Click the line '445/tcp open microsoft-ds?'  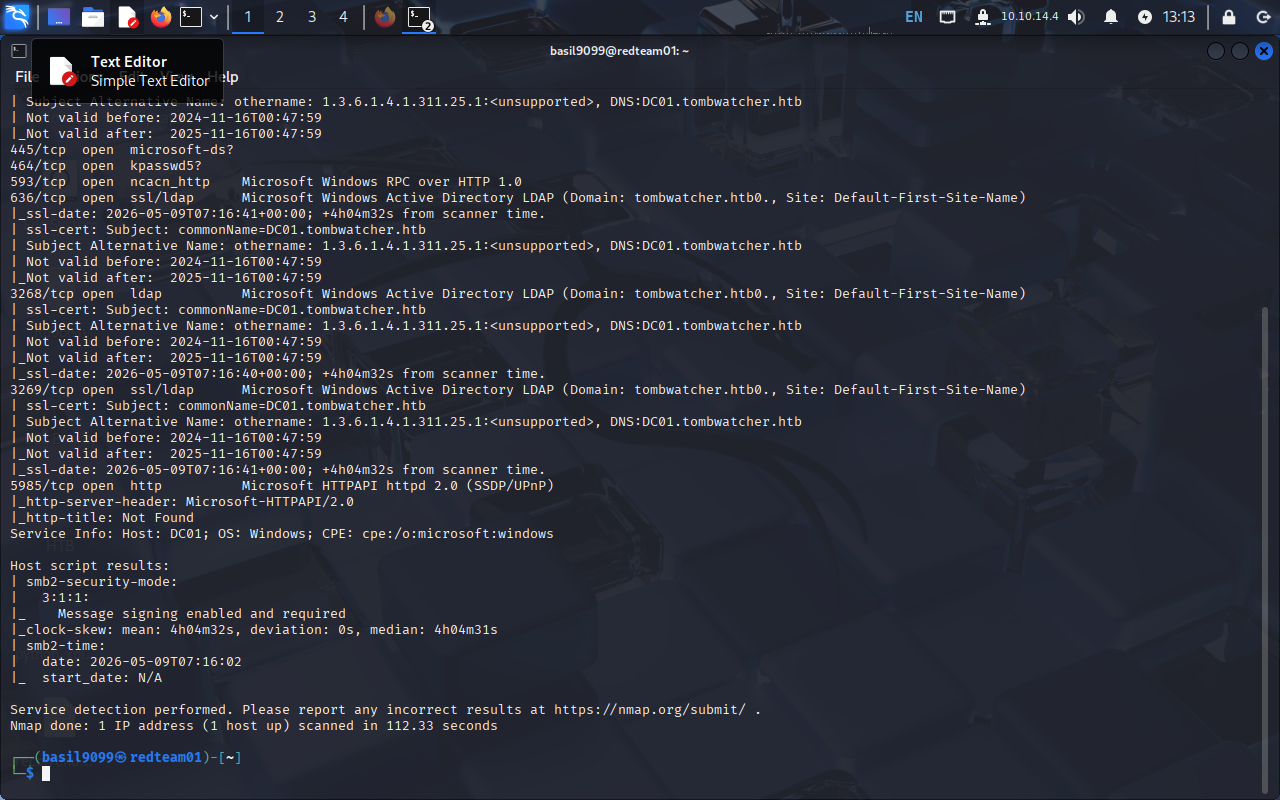tap(122, 150)
